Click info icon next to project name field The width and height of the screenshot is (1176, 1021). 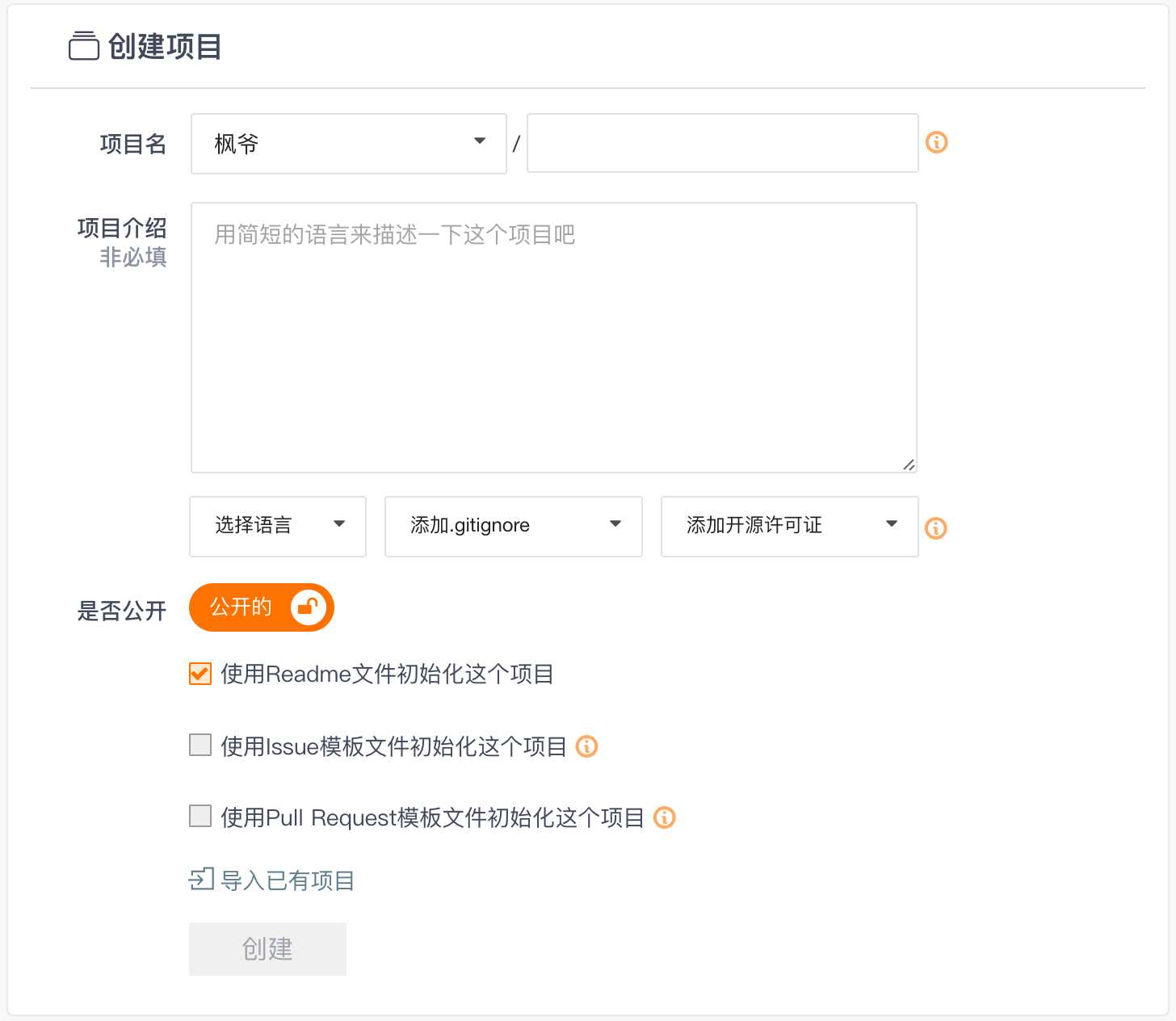click(936, 143)
